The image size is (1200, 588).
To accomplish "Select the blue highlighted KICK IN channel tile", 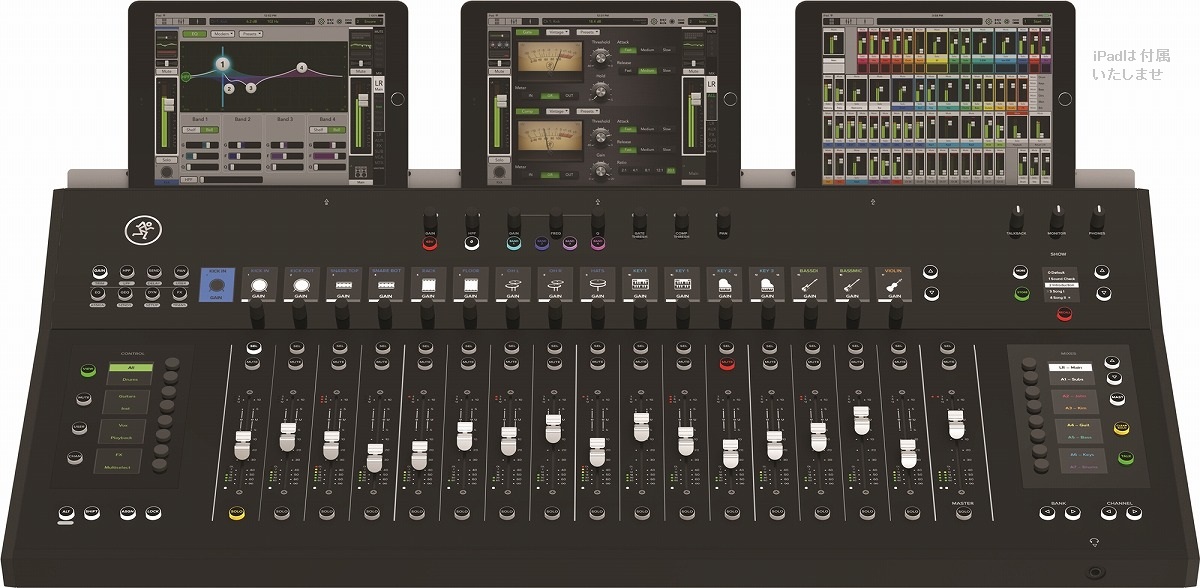I will point(215,285).
